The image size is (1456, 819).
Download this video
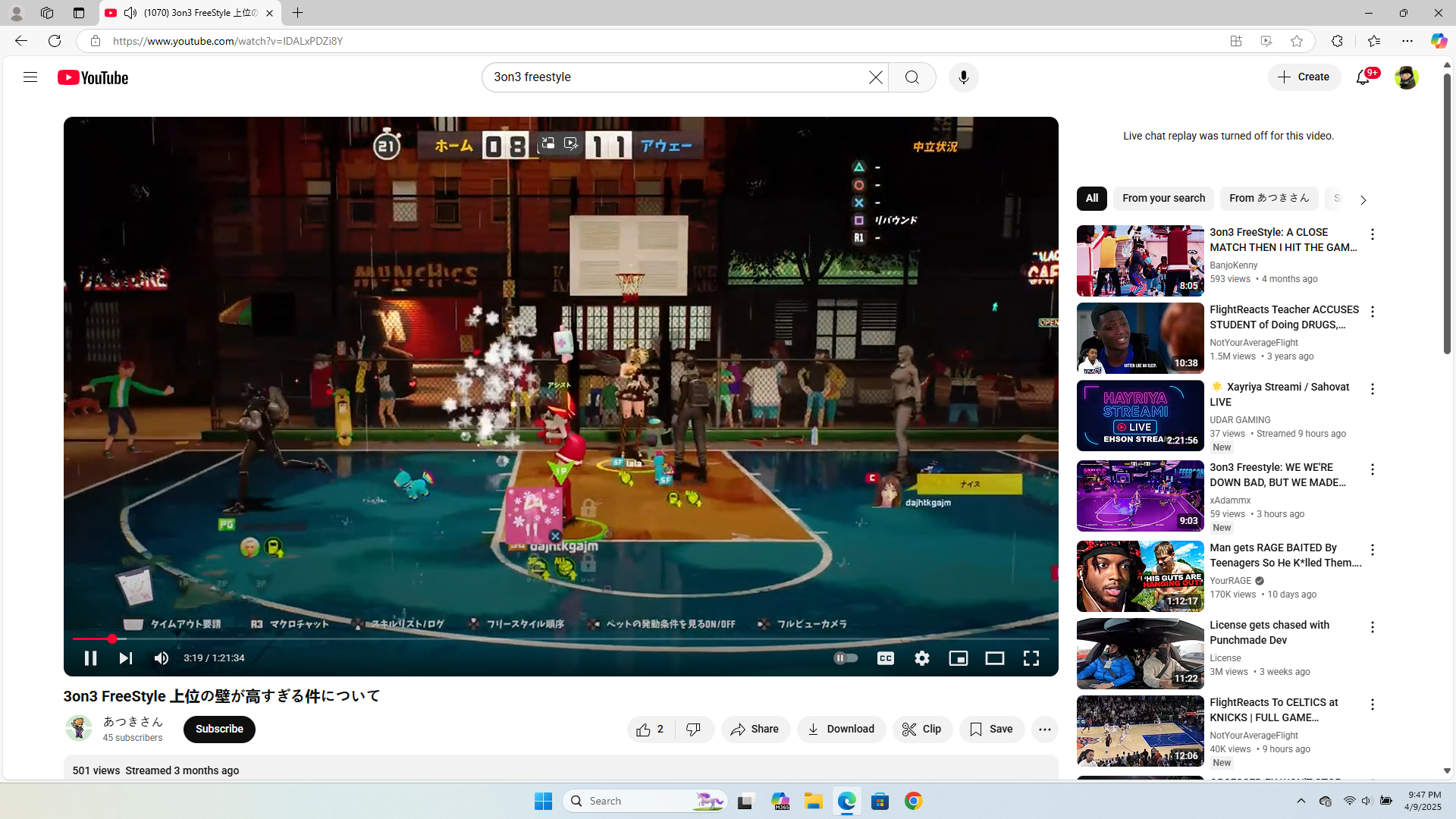pyautogui.click(x=841, y=730)
